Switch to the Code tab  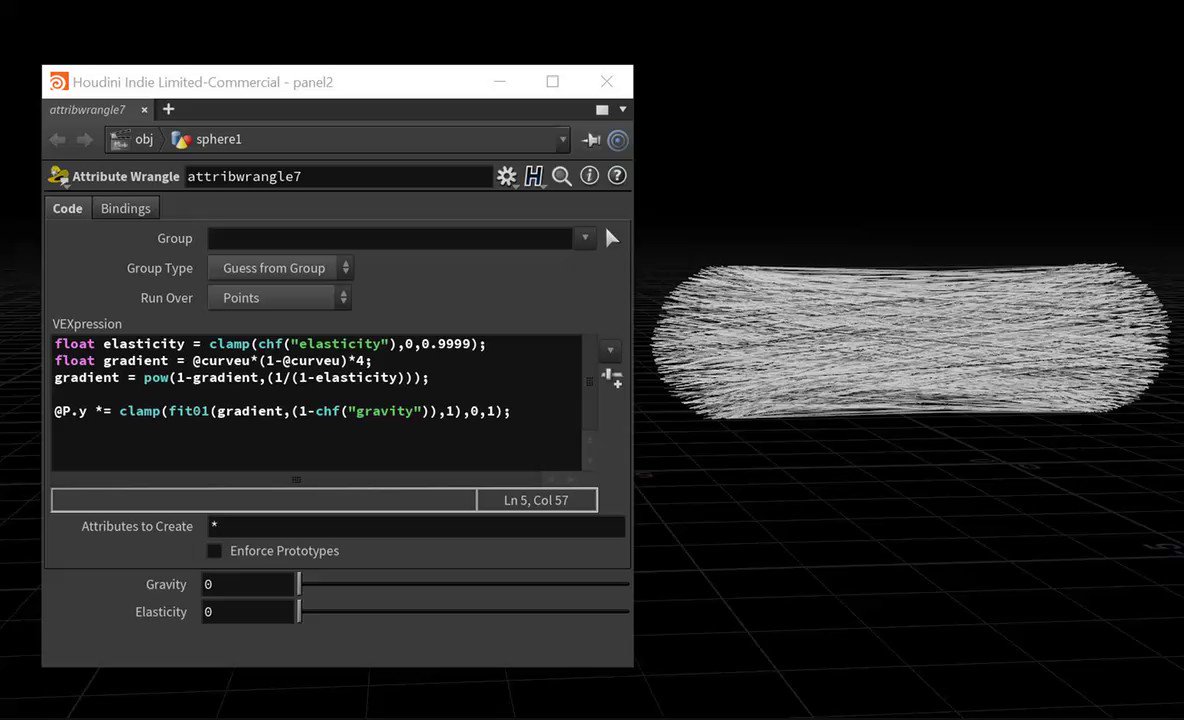coord(67,208)
